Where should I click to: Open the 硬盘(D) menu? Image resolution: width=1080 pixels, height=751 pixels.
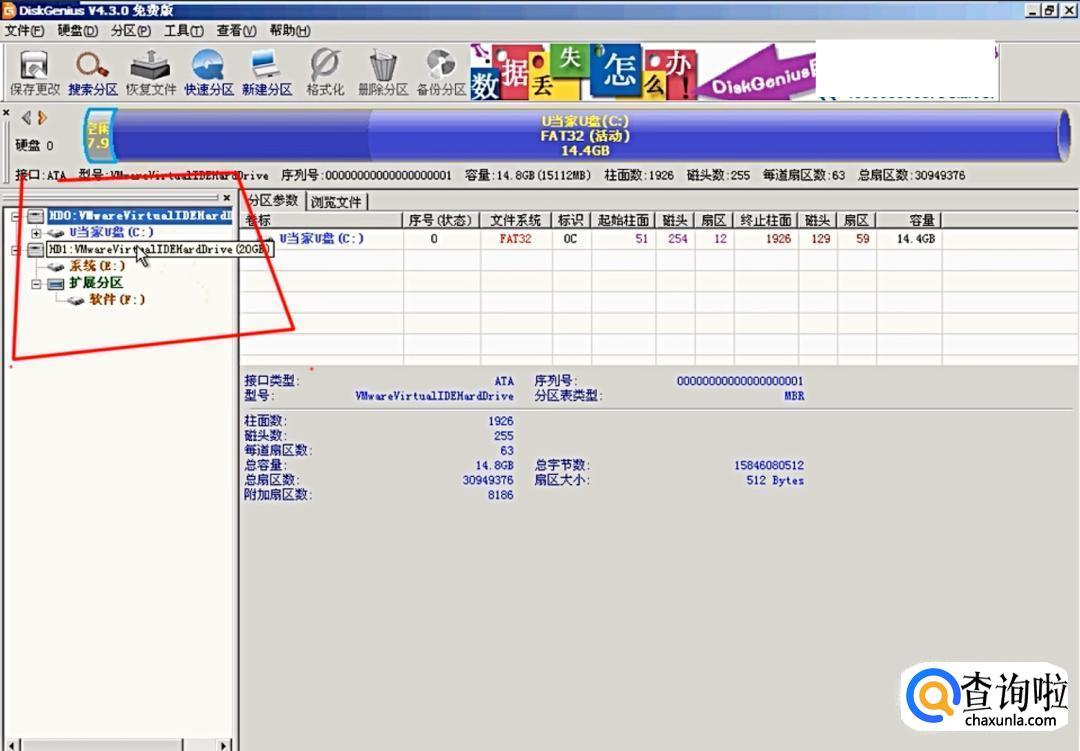tap(77, 31)
